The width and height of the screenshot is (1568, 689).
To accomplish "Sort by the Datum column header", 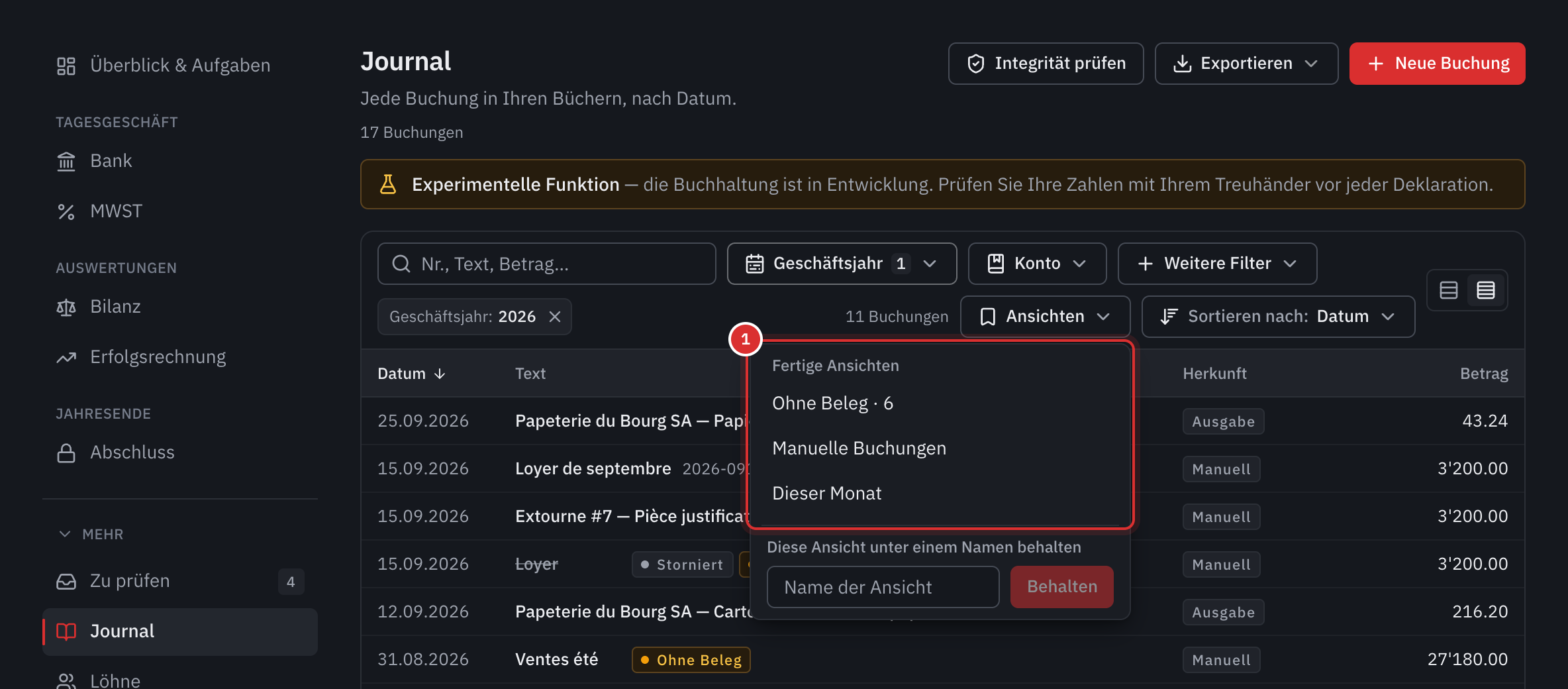I will (x=411, y=374).
